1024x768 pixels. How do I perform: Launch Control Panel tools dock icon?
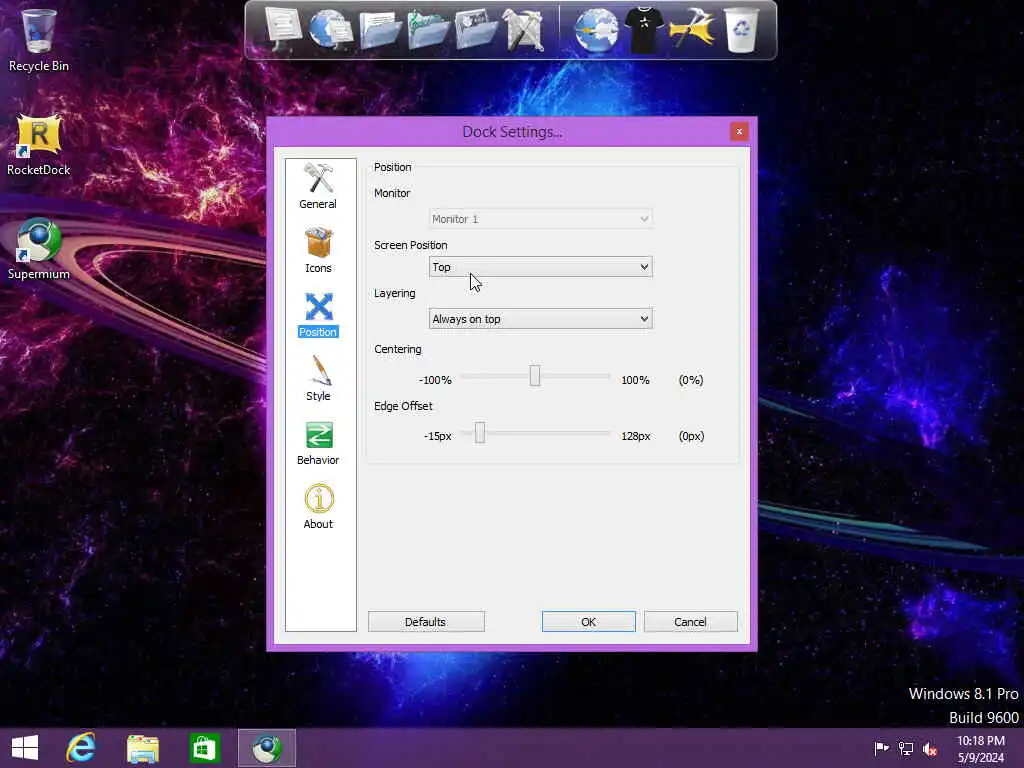(524, 30)
